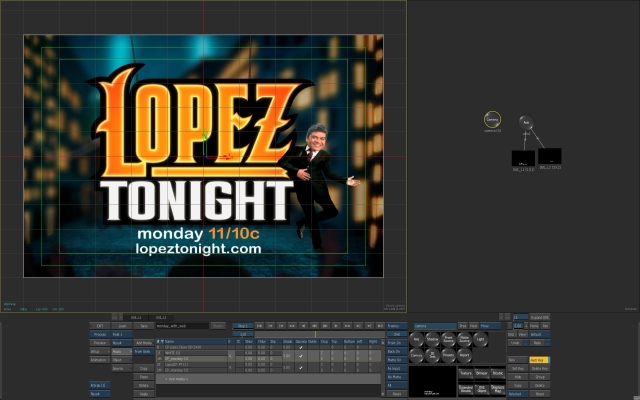
Task: Select the new media row
Action: tap(268, 379)
